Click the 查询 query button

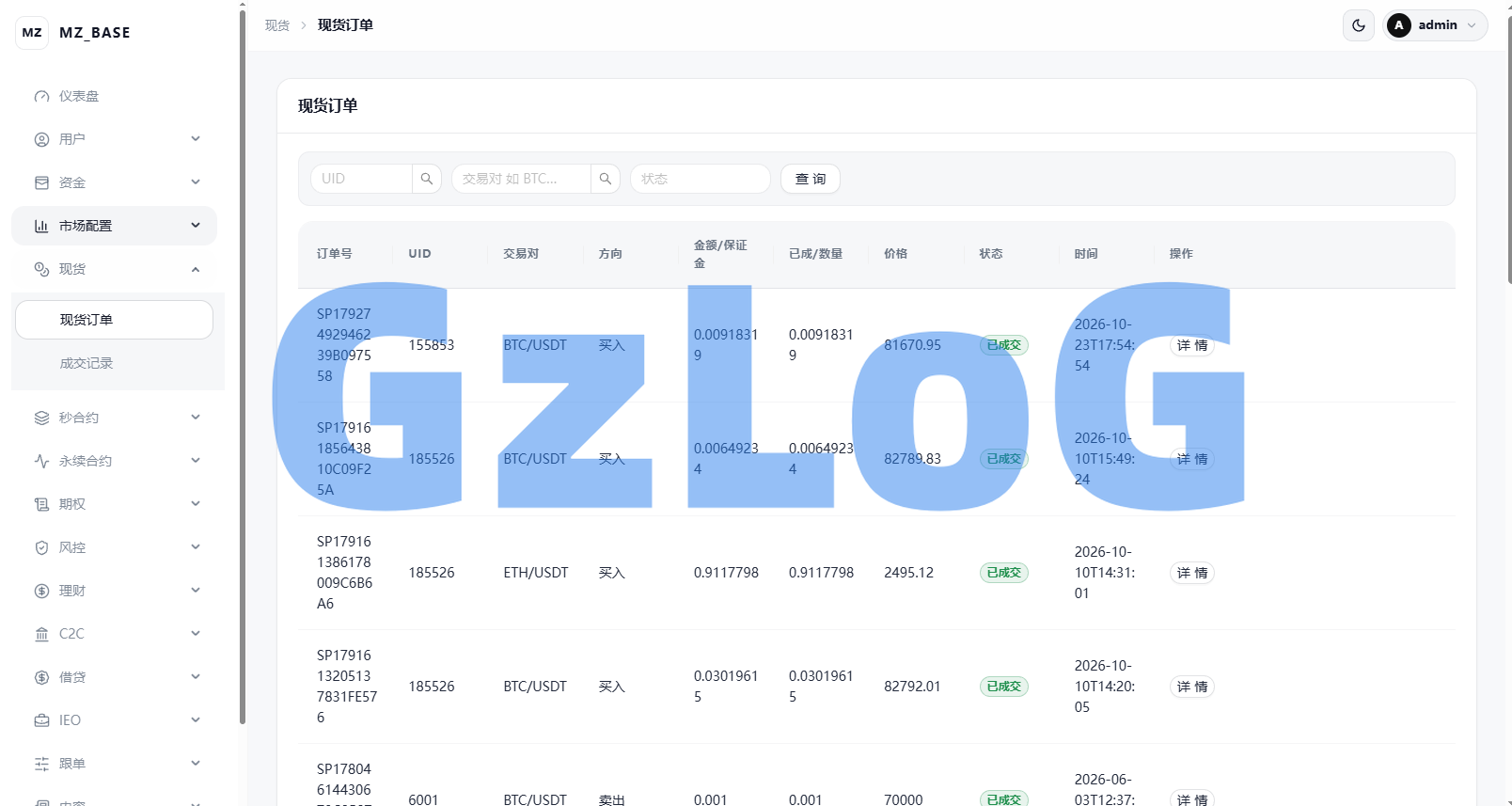811,179
